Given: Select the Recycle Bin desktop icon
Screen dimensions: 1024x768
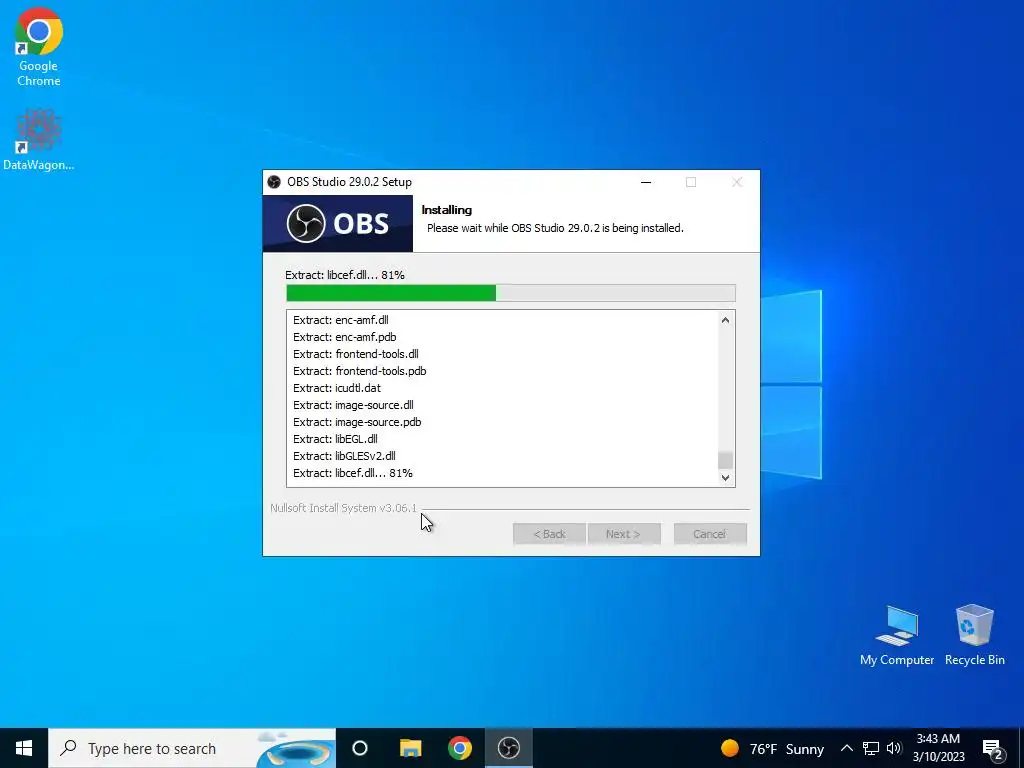Looking at the screenshot, I should pos(974,635).
